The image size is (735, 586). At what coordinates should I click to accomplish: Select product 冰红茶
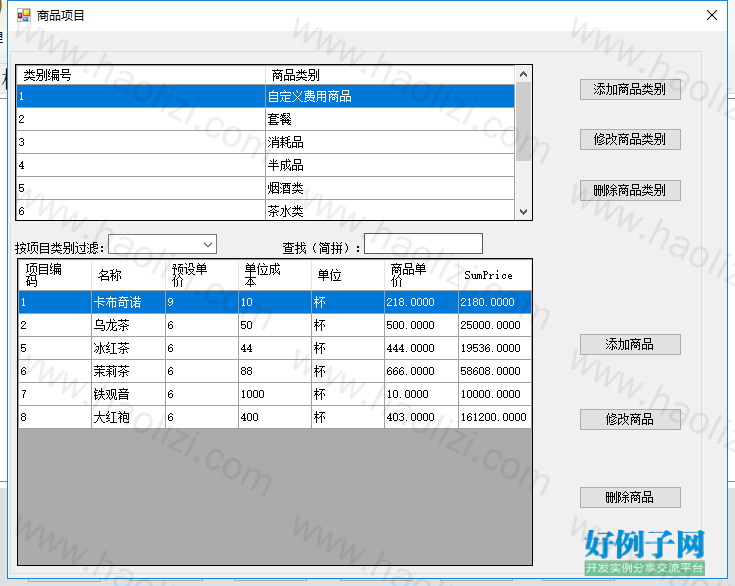point(275,348)
